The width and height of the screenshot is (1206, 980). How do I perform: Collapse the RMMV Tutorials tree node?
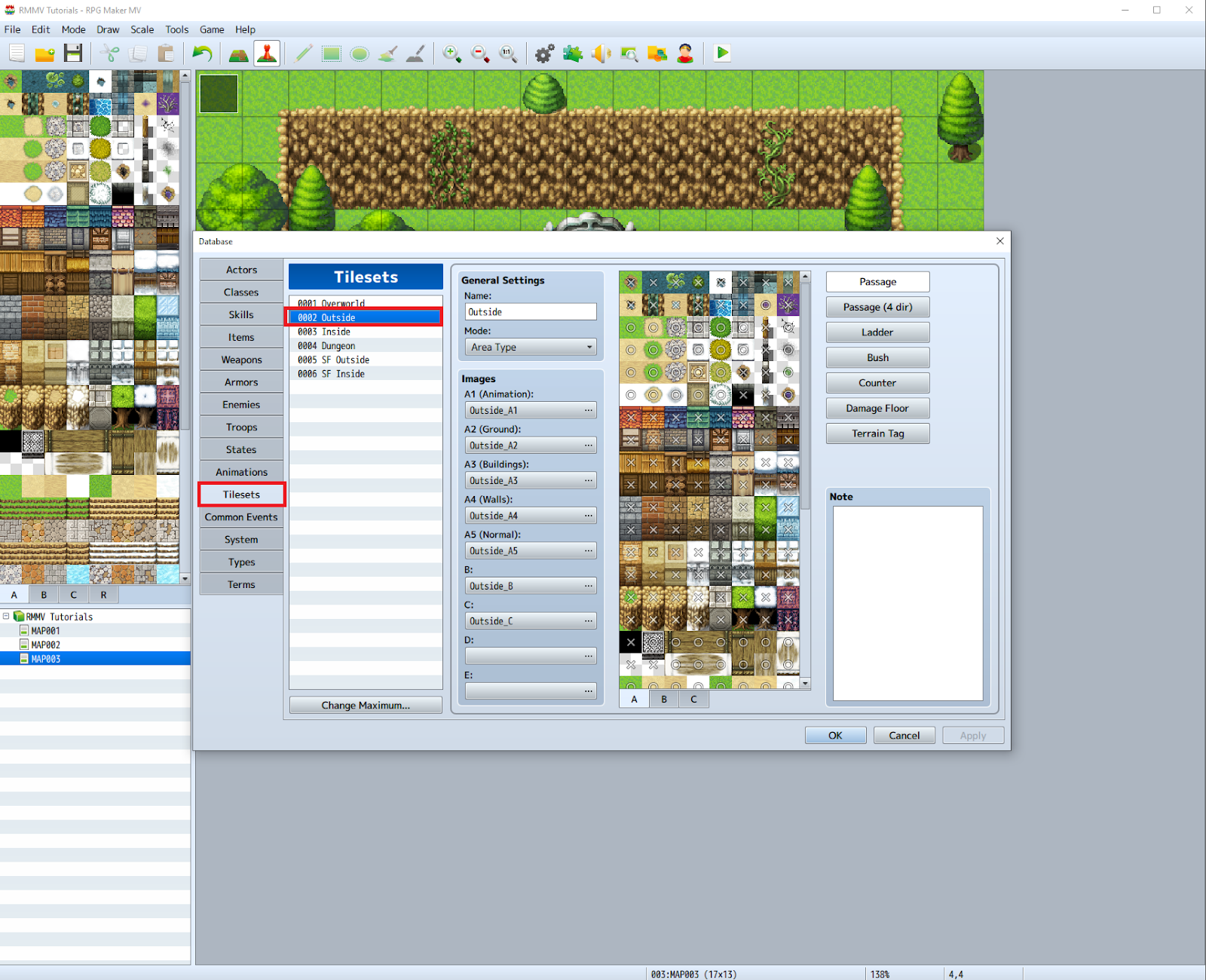(6, 616)
